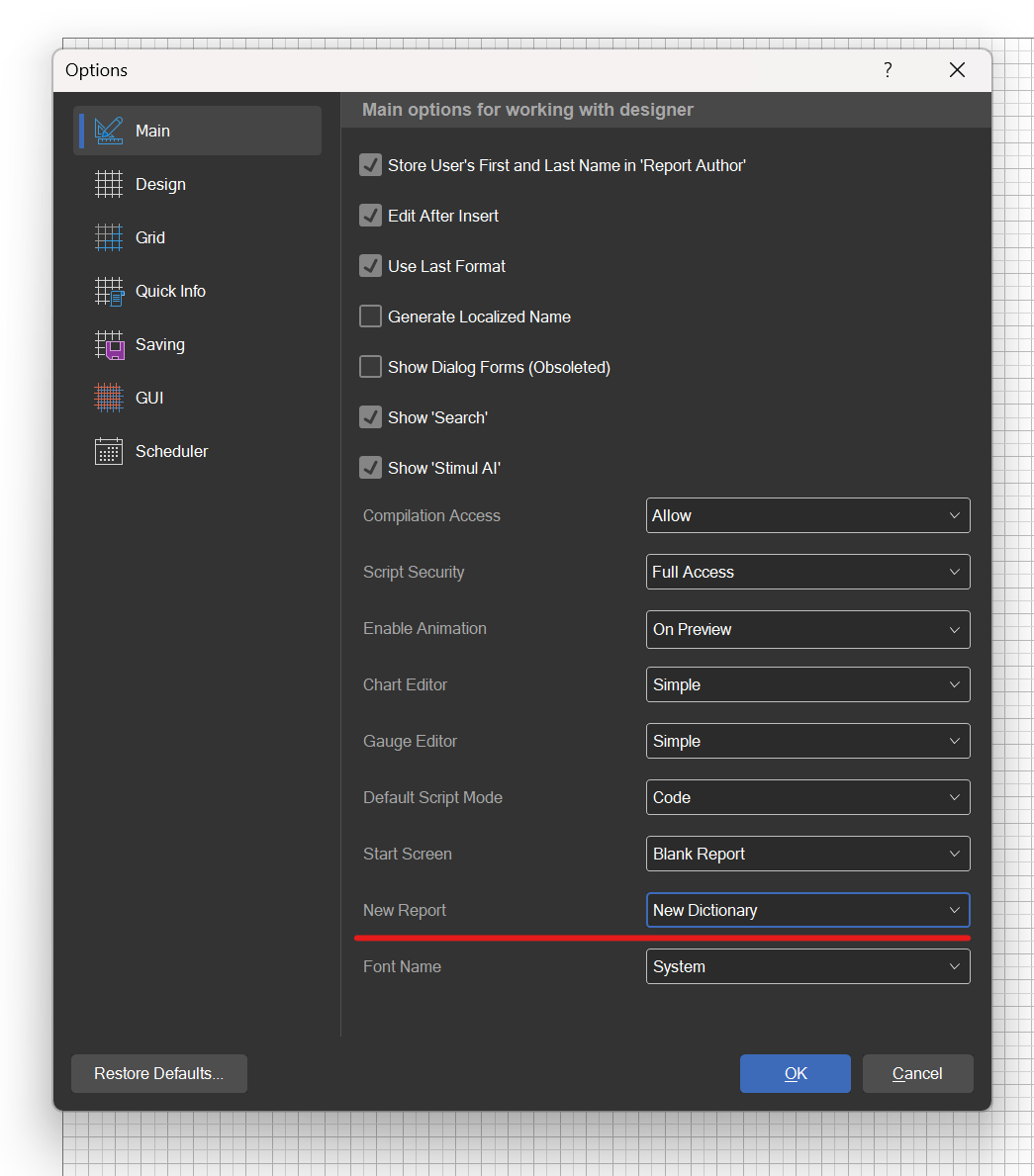Viewport: 1034px width, 1176px height.
Task: Disable Use Last Format checkbox
Action: tap(371, 265)
